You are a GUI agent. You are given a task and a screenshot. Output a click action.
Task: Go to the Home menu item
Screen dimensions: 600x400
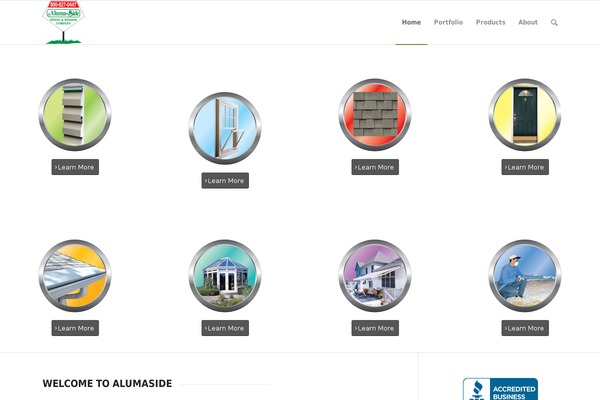click(411, 22)
